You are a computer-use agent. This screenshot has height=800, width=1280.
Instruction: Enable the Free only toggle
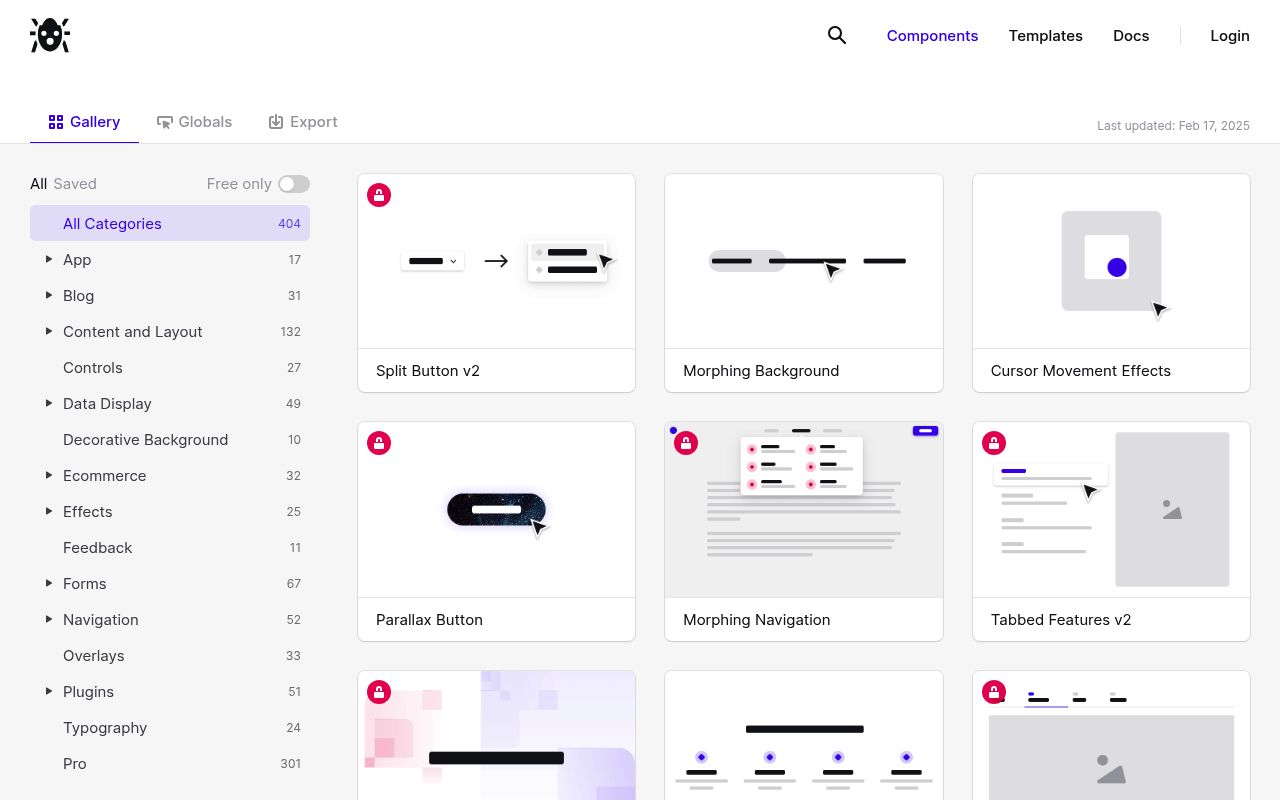coord(294,184)
